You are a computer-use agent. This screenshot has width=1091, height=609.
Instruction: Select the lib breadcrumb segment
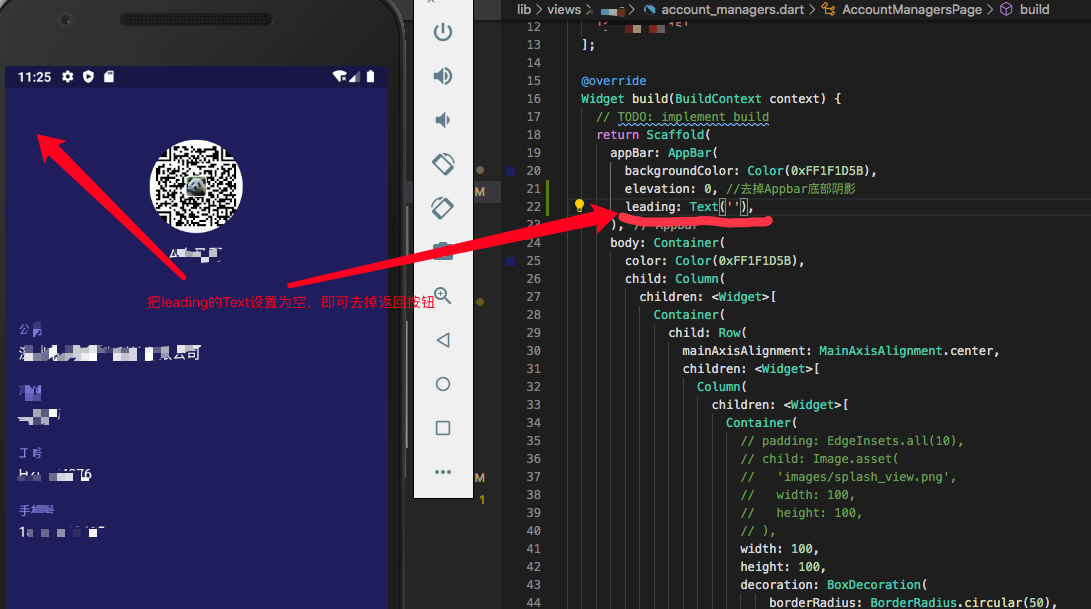pos(524,9)
